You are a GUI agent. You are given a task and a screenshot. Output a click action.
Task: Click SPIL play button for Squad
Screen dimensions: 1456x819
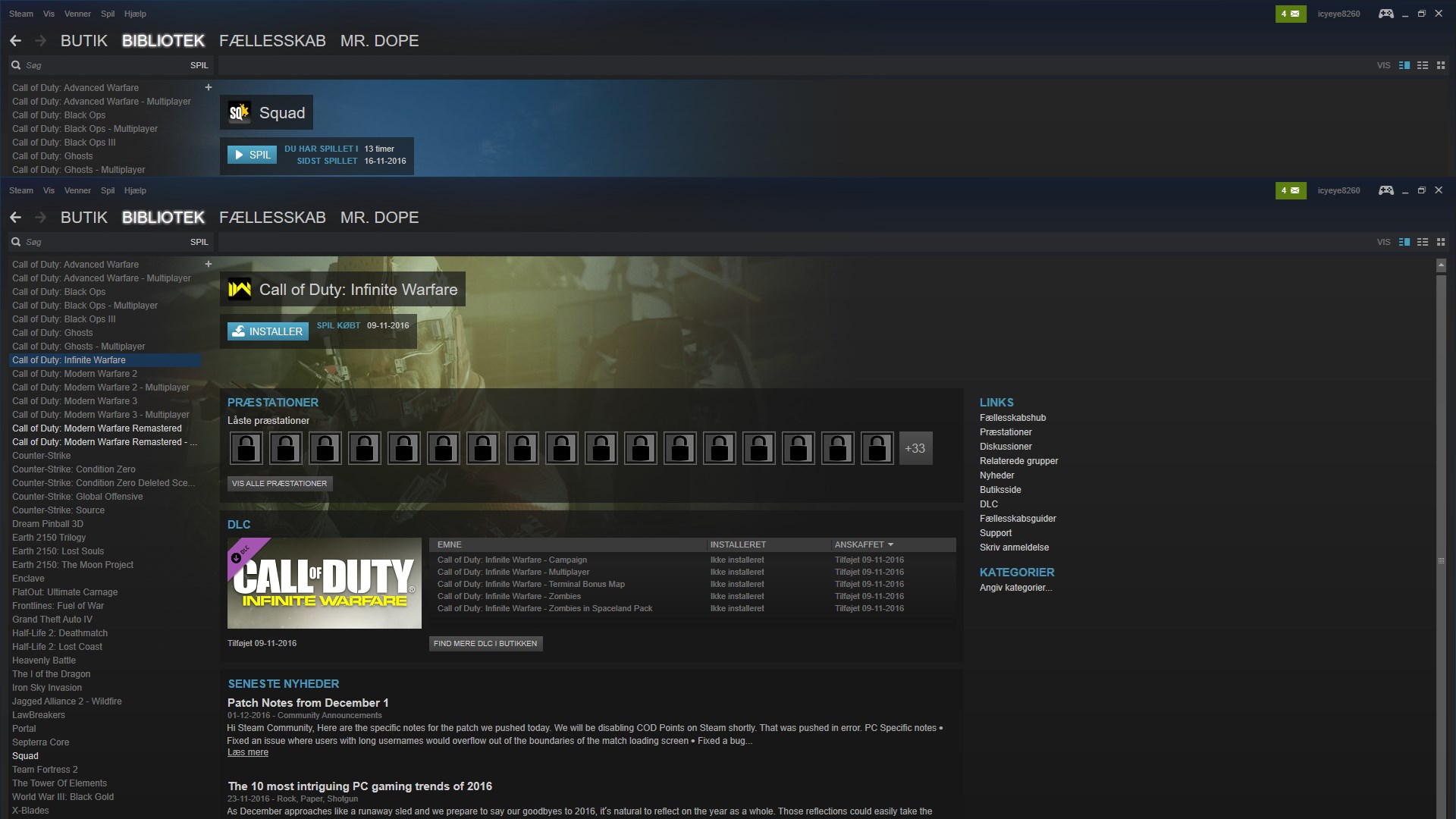tap(252, 155)
